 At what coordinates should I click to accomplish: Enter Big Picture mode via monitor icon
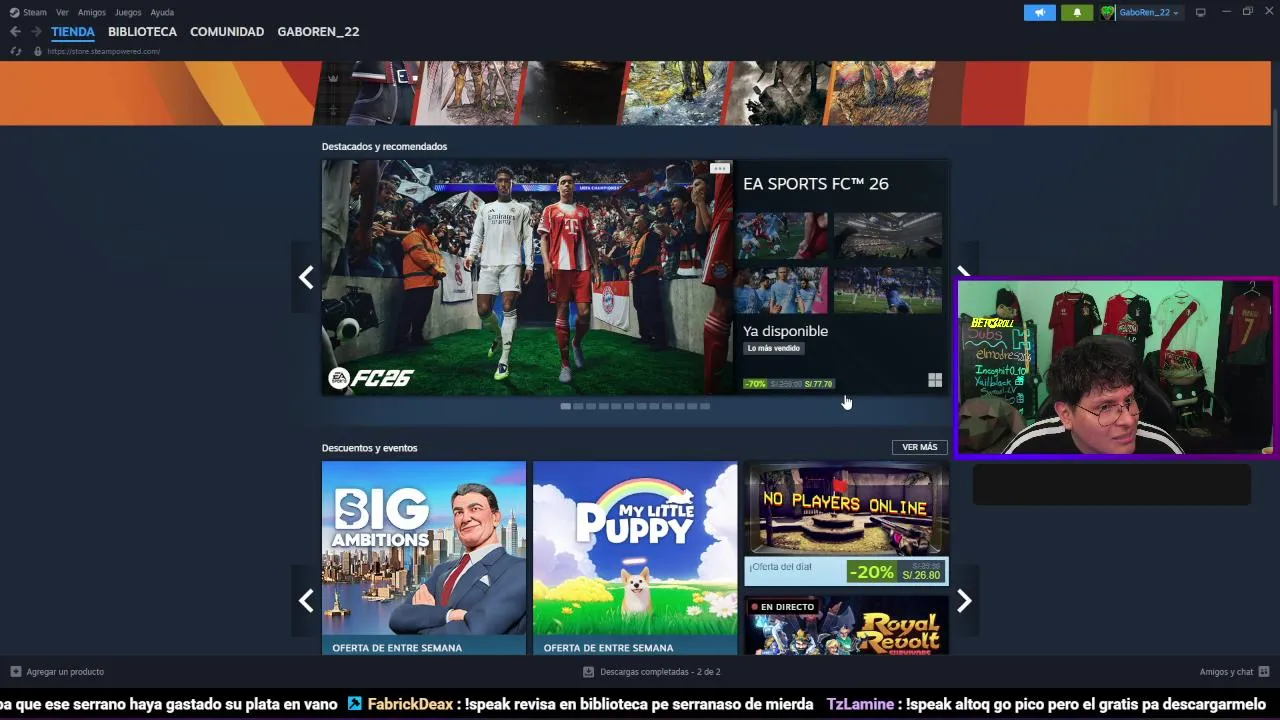[x=1201, y=12]
